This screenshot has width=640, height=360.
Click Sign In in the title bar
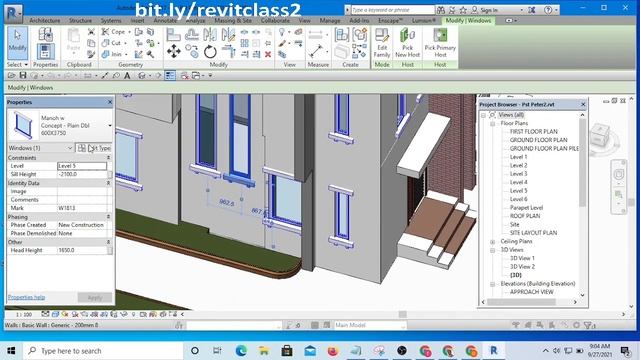point(489,10)
